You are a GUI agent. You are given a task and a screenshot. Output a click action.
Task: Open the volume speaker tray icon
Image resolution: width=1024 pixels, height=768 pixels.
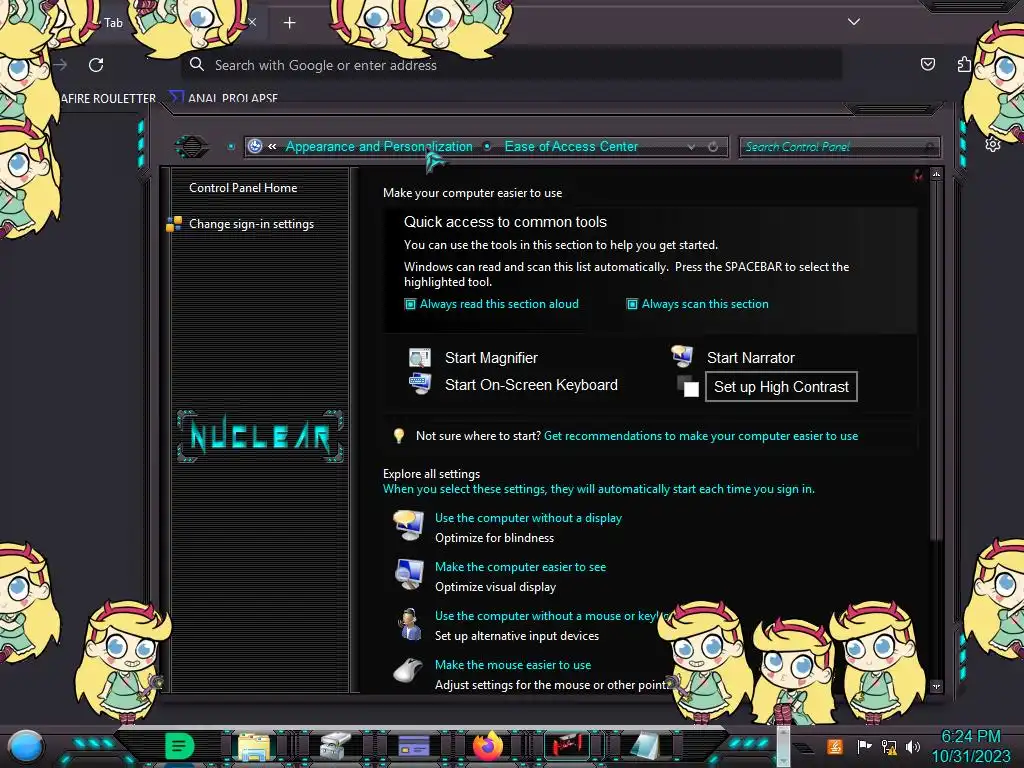point(913,746)
